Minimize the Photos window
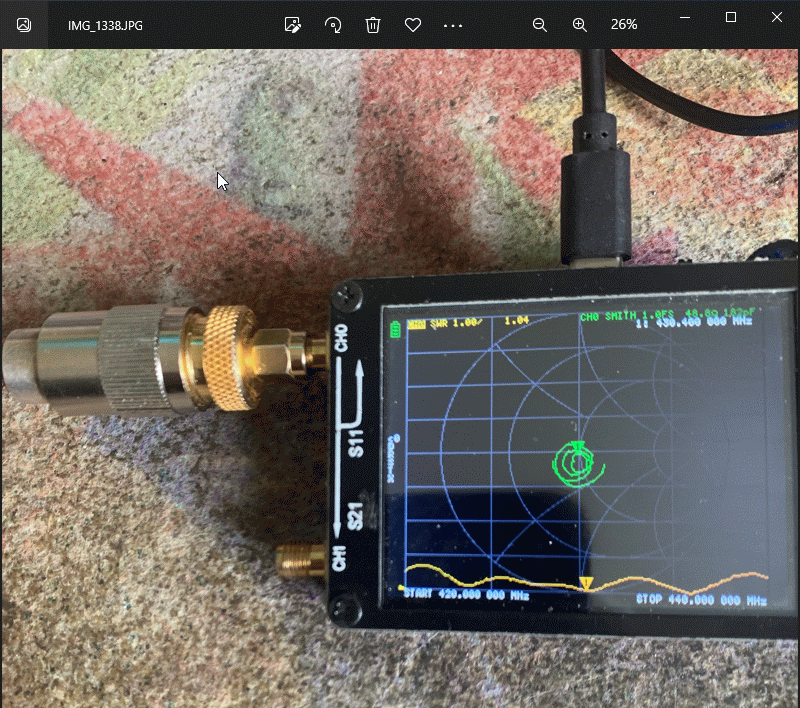 point(686,17)
